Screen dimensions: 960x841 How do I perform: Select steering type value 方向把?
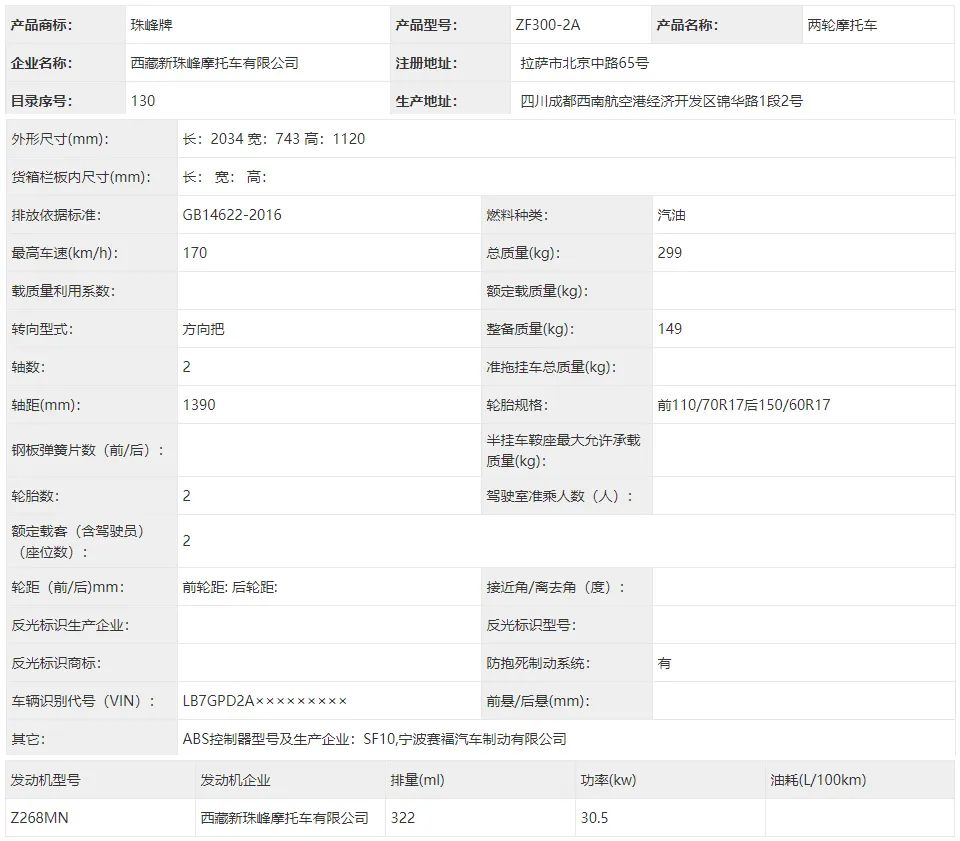tap(203, 329)
